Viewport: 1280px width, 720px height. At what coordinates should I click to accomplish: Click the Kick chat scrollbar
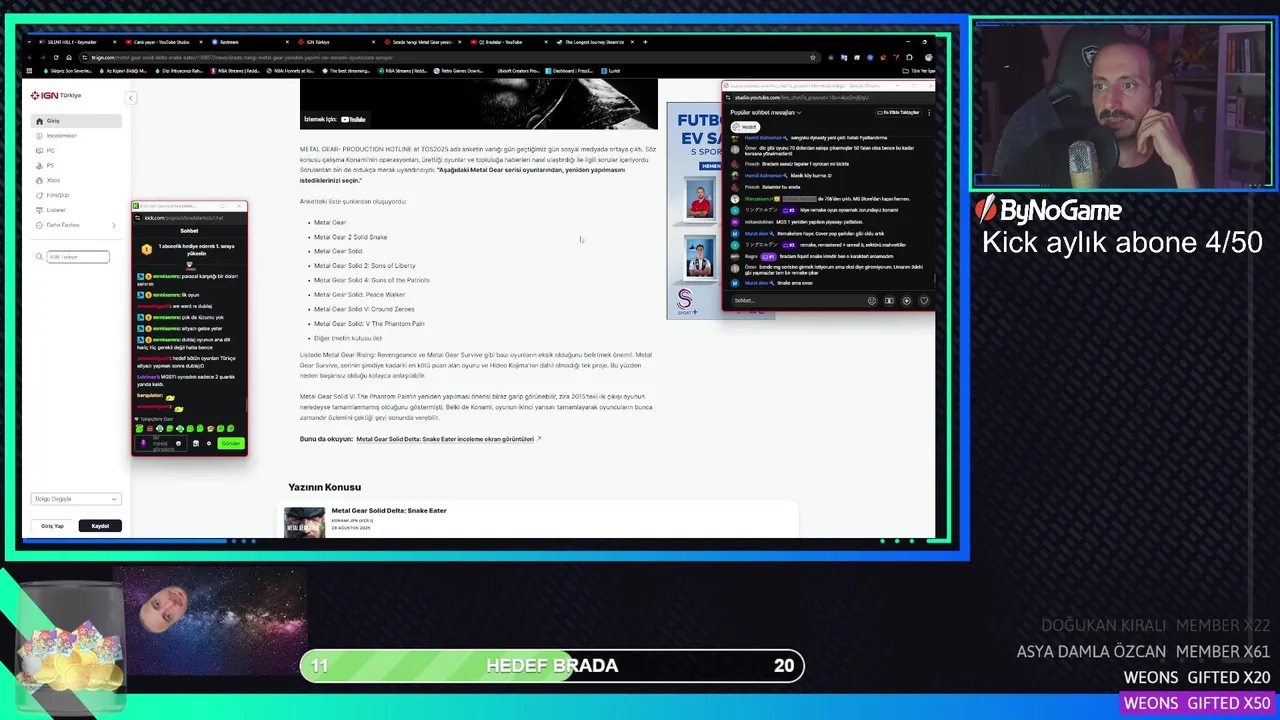point(247,405)
